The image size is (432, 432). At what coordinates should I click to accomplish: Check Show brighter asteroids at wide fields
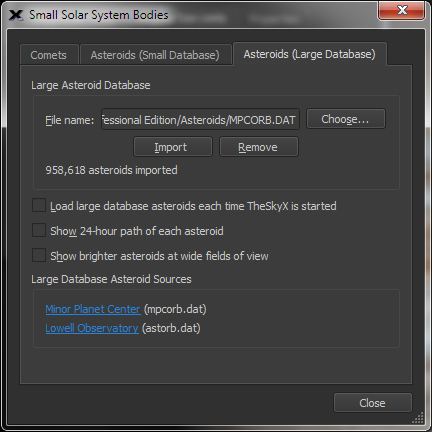point(39,255)
